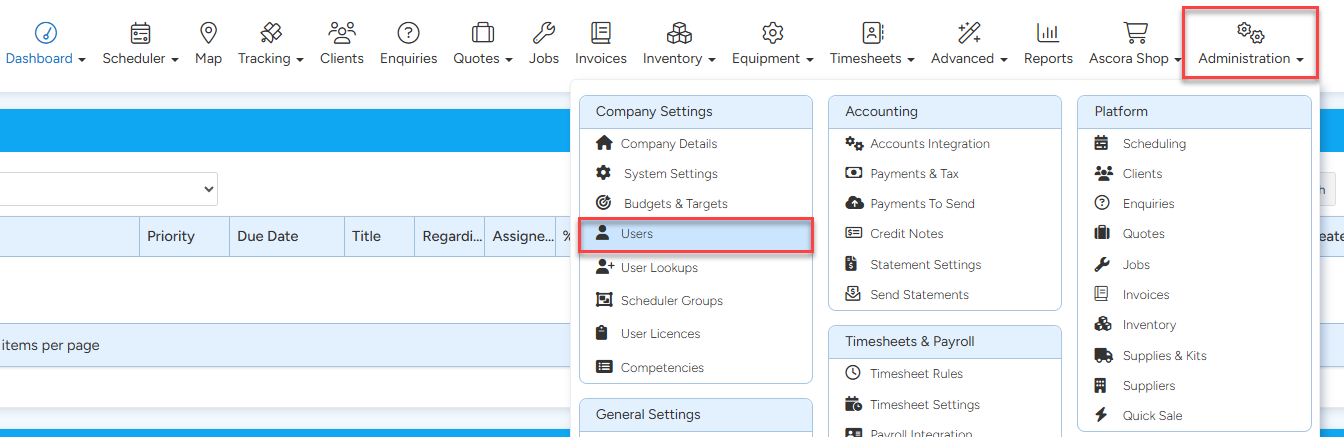Screen dimensions: 1344x437
Task: Open Supplies & Kits platform settings
Action: point(1165,356)
